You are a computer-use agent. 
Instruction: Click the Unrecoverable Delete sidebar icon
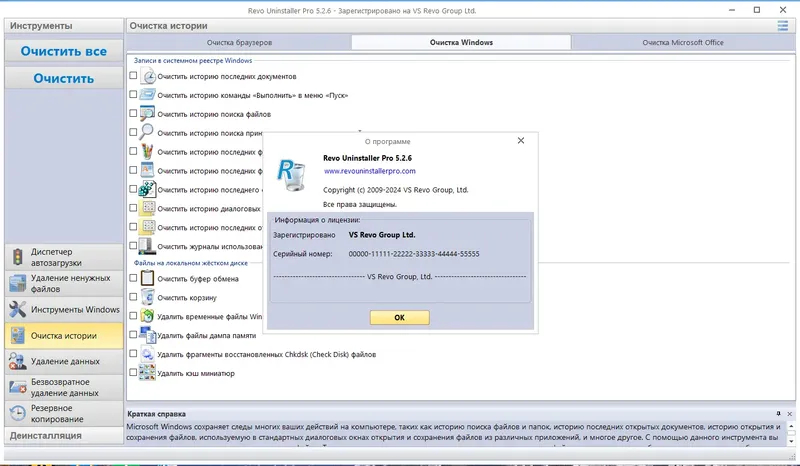(x=17, y=387)
